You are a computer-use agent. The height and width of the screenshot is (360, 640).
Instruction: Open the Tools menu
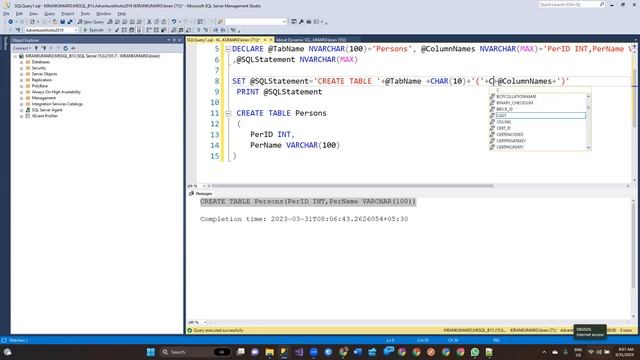pyautogui.click(x=85, y=14)
